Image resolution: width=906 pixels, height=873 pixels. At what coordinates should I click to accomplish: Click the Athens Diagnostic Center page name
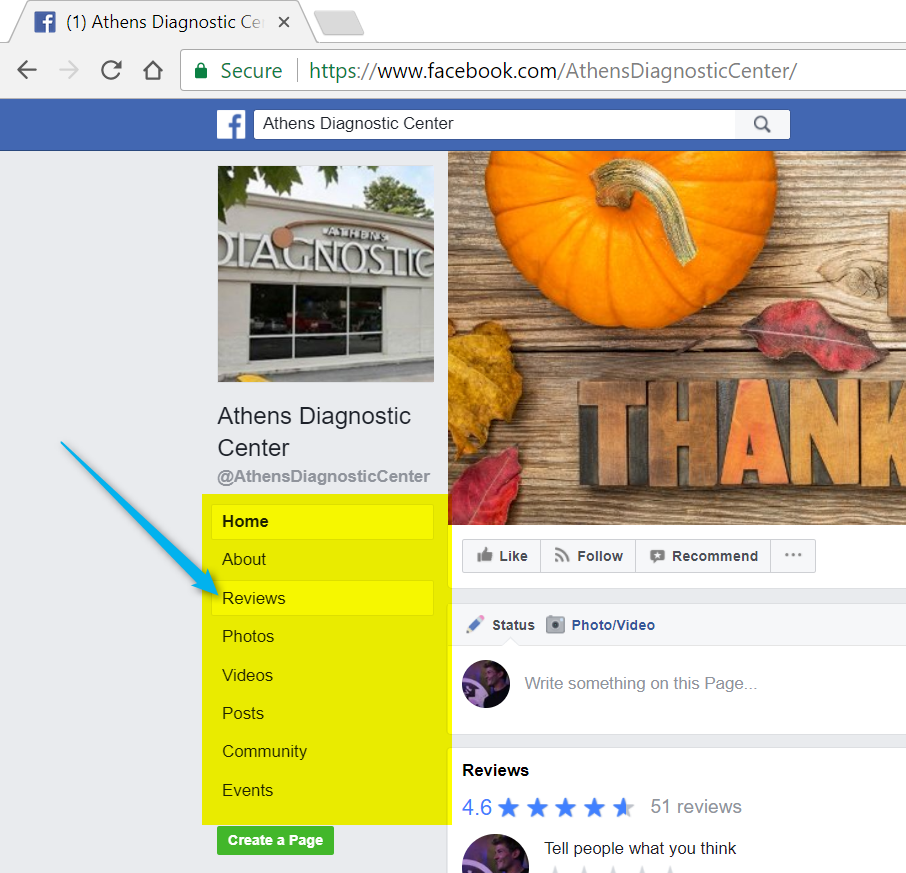314,432
